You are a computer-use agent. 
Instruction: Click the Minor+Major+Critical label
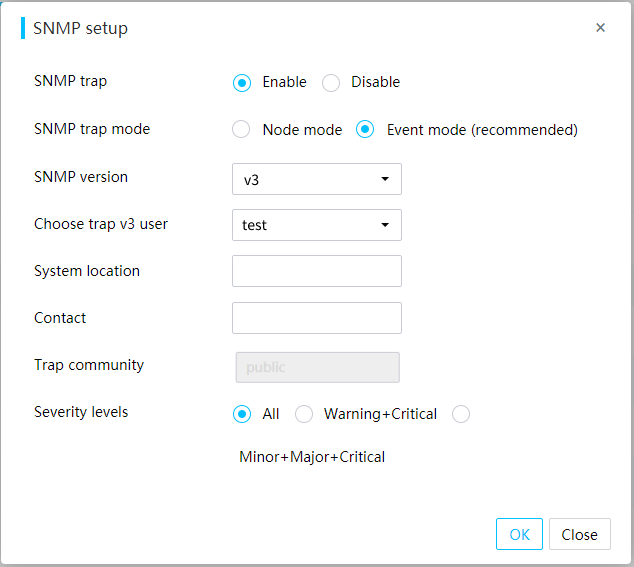pos(312,457)
